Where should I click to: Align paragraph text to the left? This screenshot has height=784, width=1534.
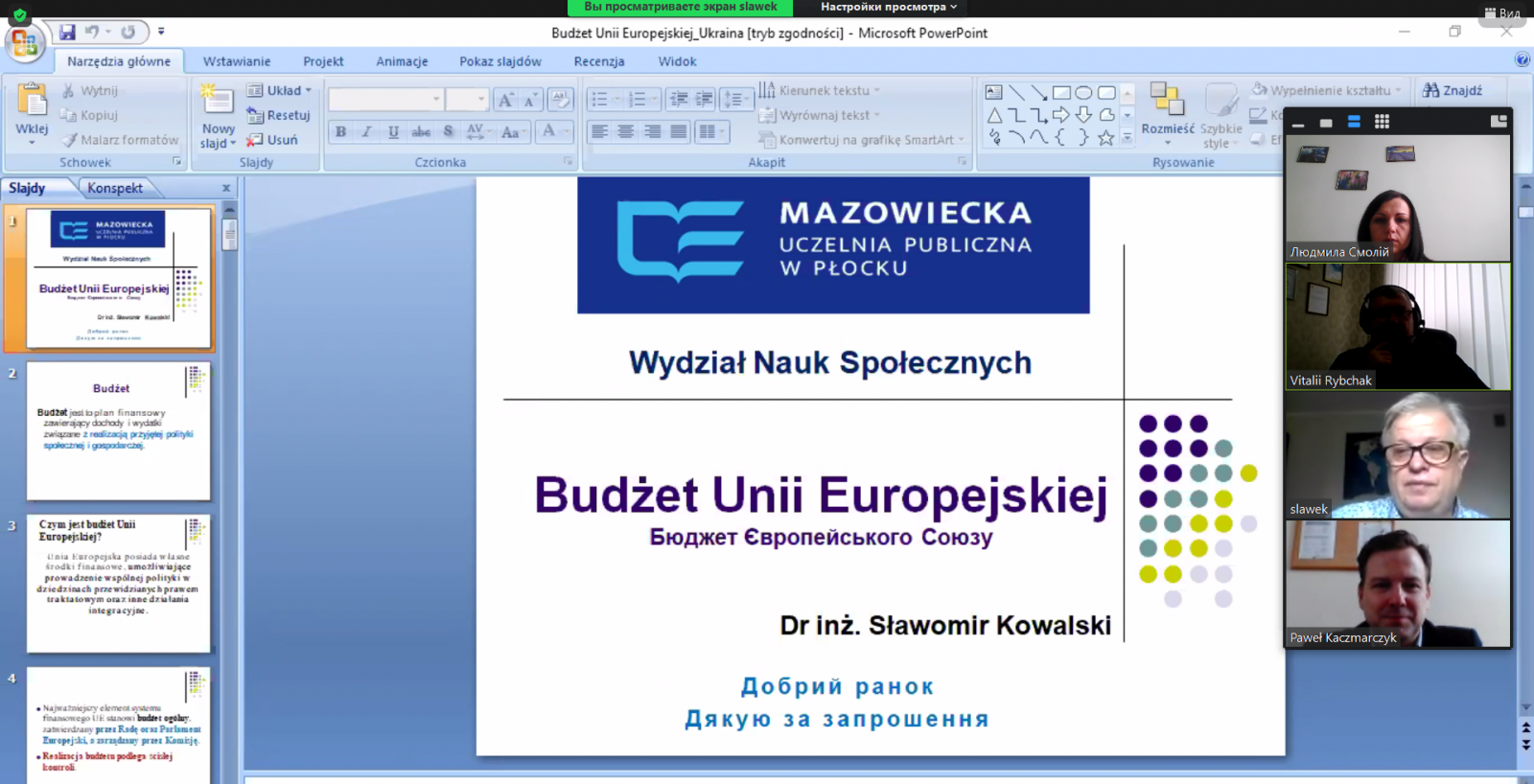pyautogui.click(x=599, y=131)
